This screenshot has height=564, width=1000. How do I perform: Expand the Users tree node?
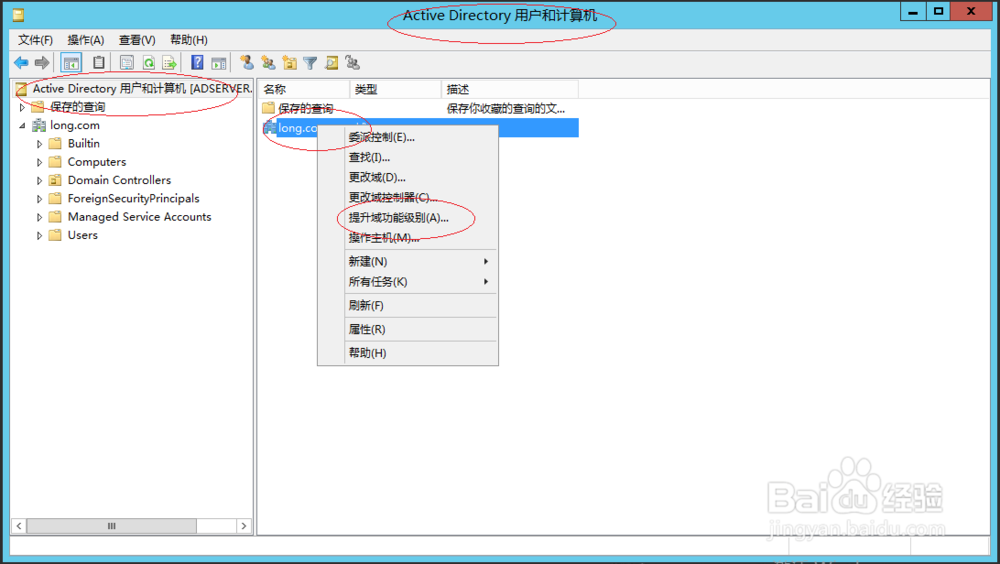pos(40,235)
